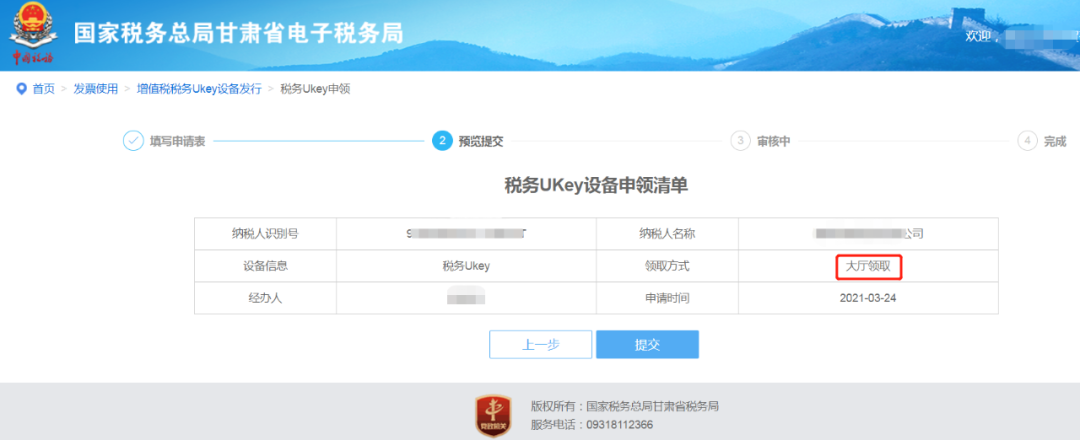Click the national tax emblem logo
The width and height of the screenshot is (1080, 440).
click(x=32, y=33)
